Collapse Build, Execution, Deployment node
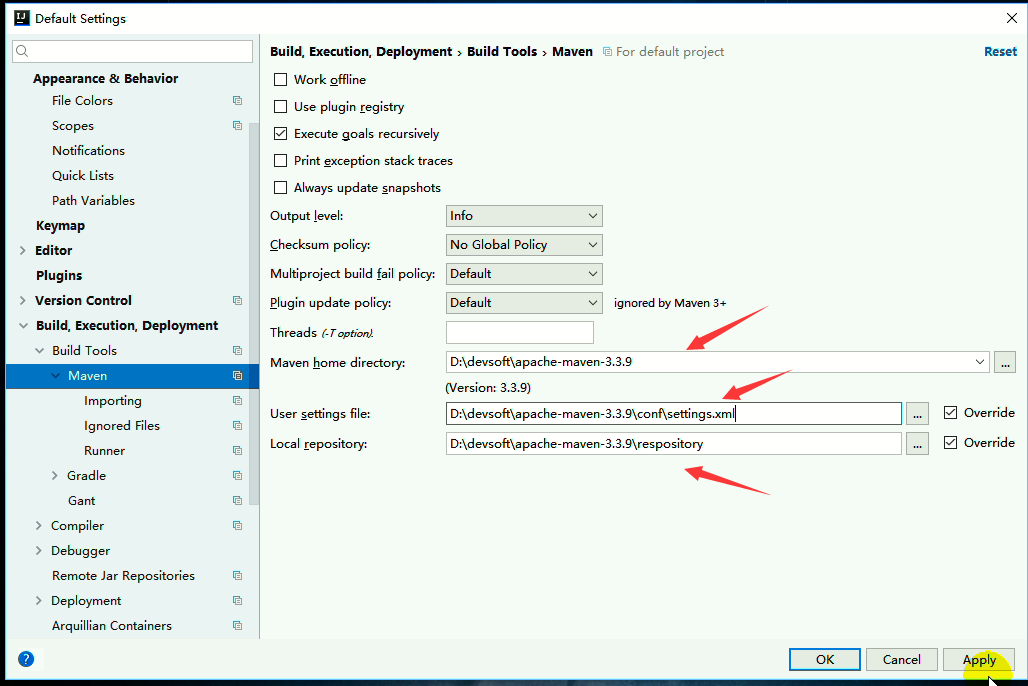The width and height of the screenshot is (1028, 686). 24,325
